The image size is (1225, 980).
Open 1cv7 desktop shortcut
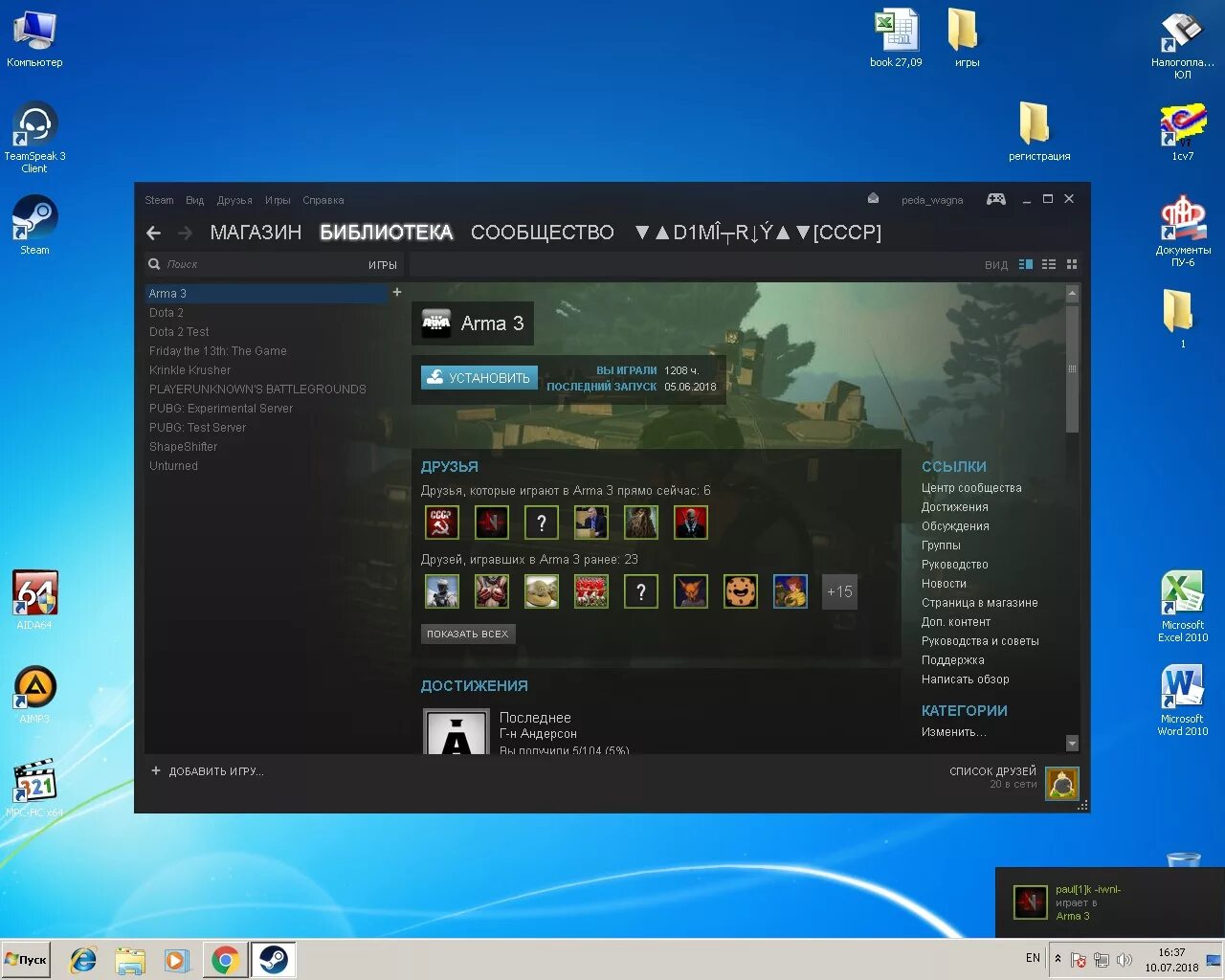(x=1183, y=132)
